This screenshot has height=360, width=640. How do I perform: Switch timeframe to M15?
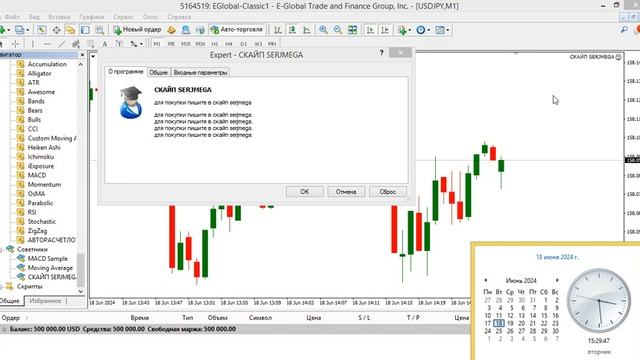(186, 44)
